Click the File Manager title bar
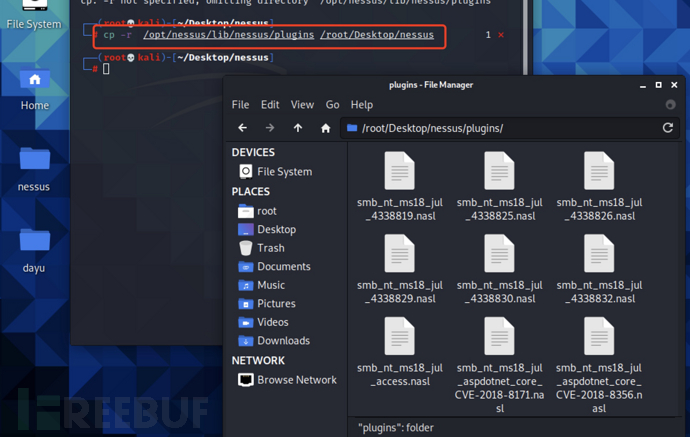 tap(431, 85)
